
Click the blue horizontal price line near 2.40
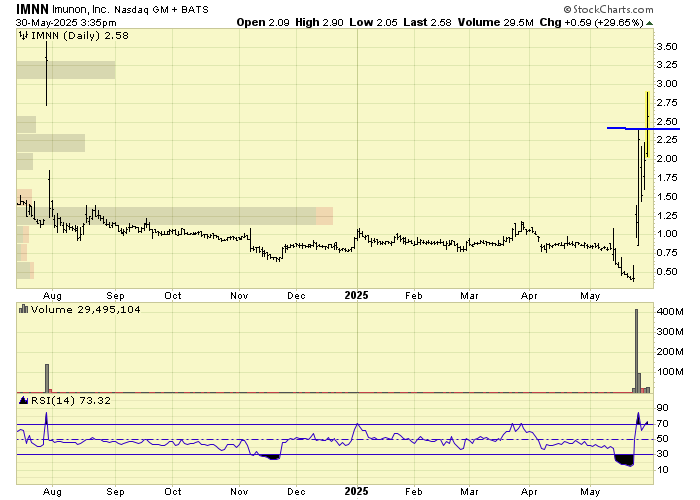coord(643,129)
